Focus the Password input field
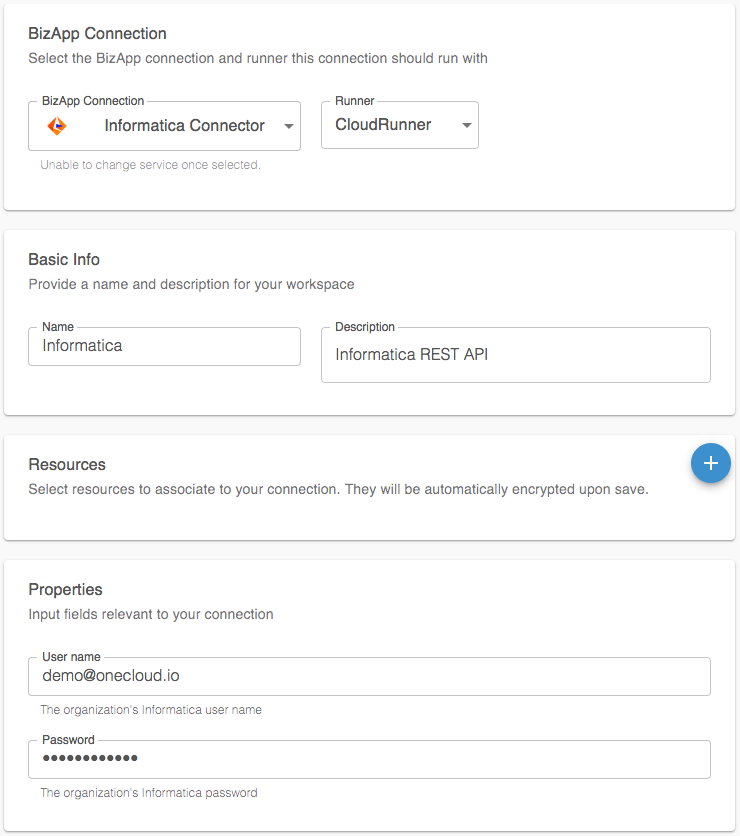The image size is (740, 836). click(x=369, y=759)
